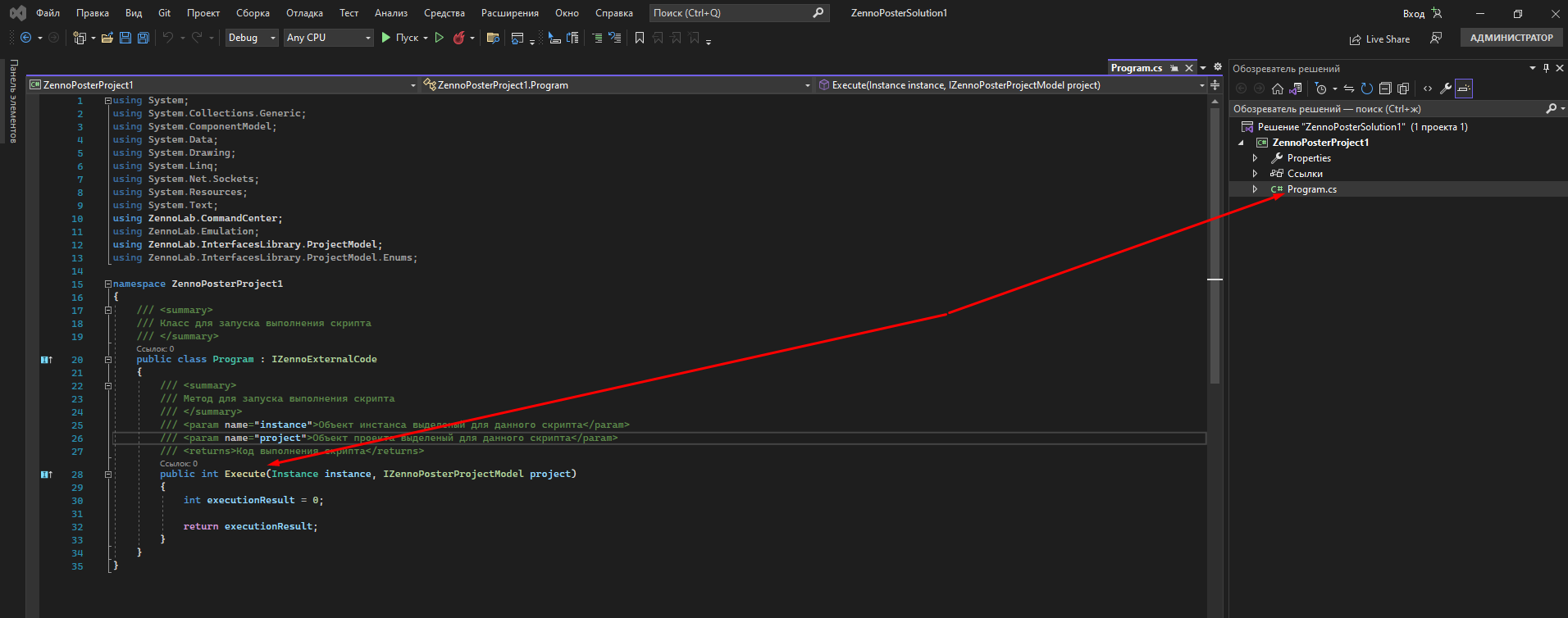The width and height of the screenshot is (1568, 618).
Task: Click the pending changes filter clock icon
Action: pos(1320,89)
